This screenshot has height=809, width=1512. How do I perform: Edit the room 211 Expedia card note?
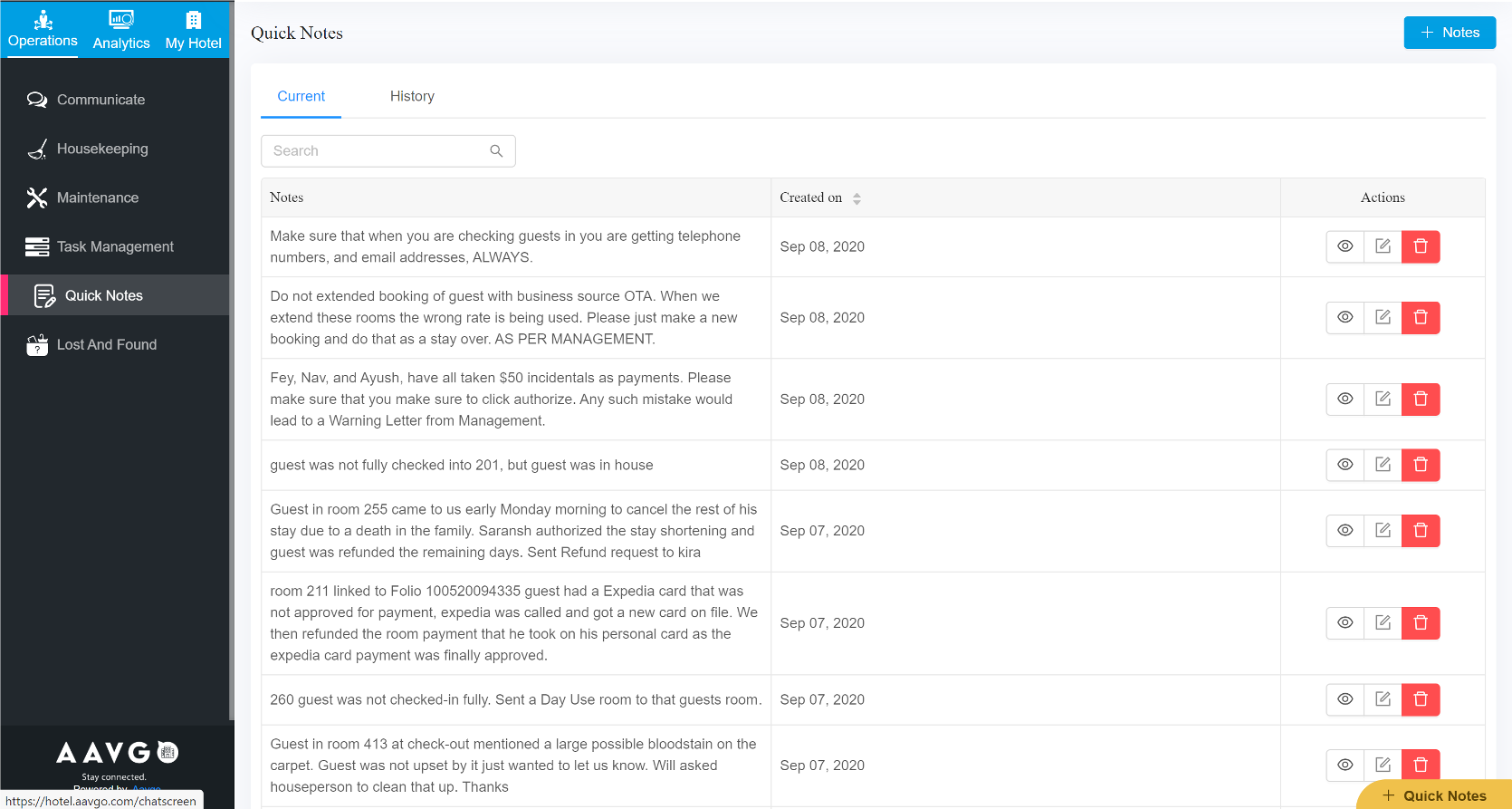point(1383,623)
